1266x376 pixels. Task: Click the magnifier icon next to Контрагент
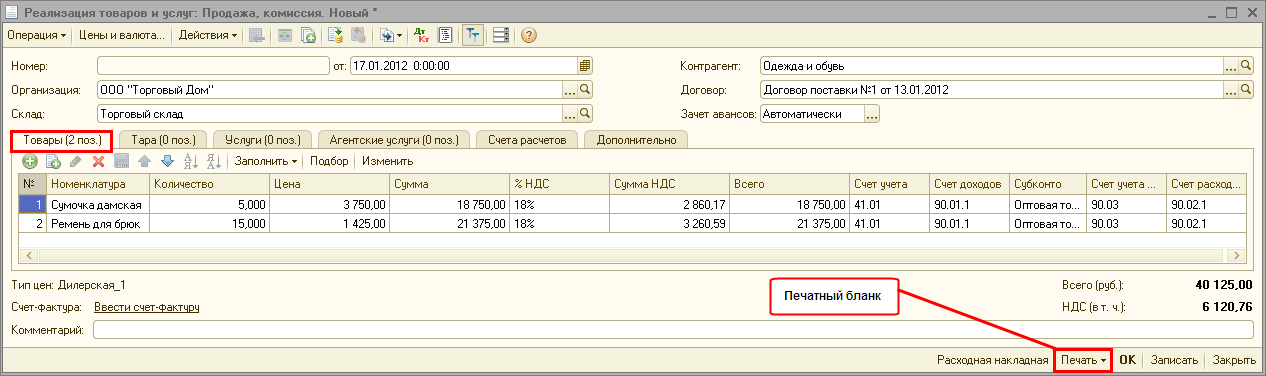(1246, 65)
